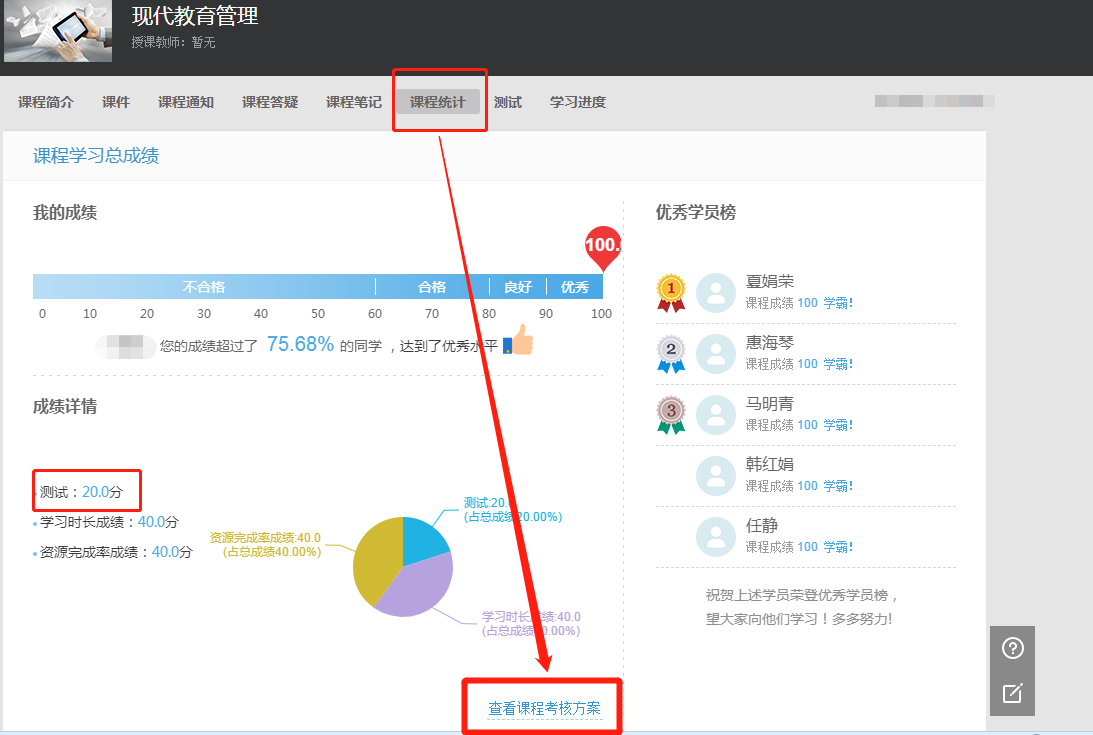Click the avatar next to 夏娟荣

pos(715,293)
